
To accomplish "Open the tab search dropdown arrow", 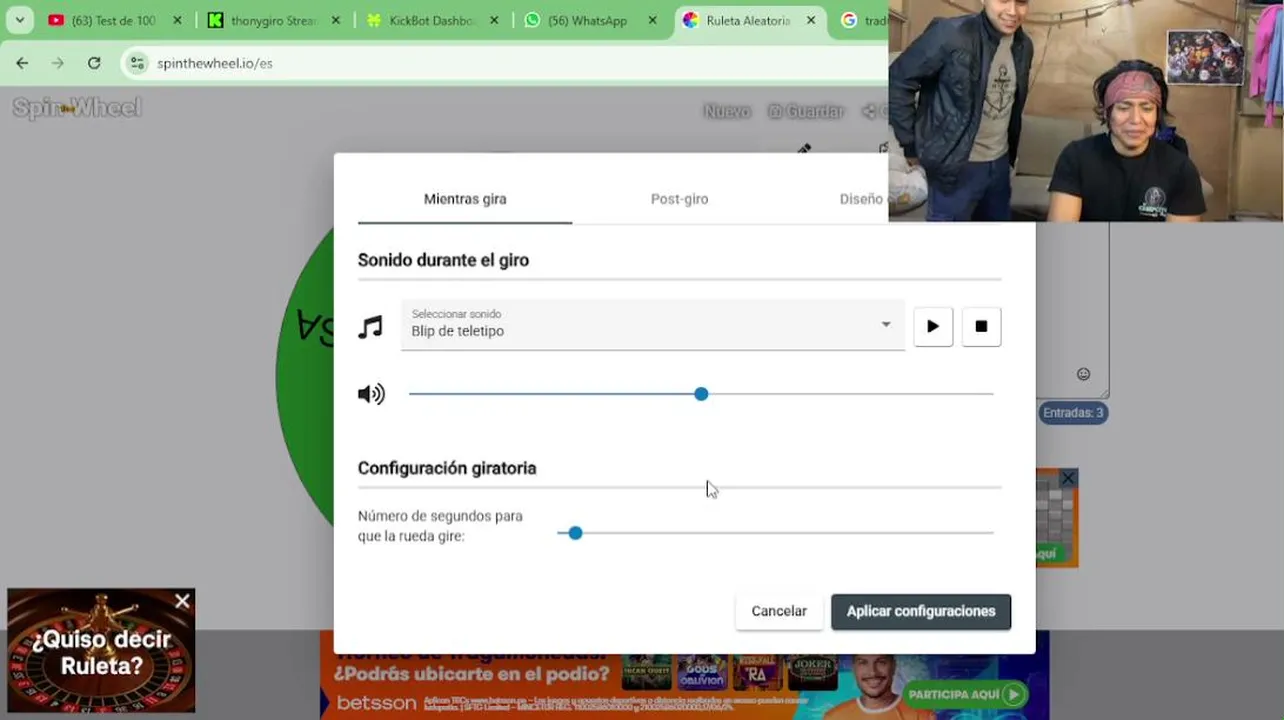I will (x=19, y=20).
